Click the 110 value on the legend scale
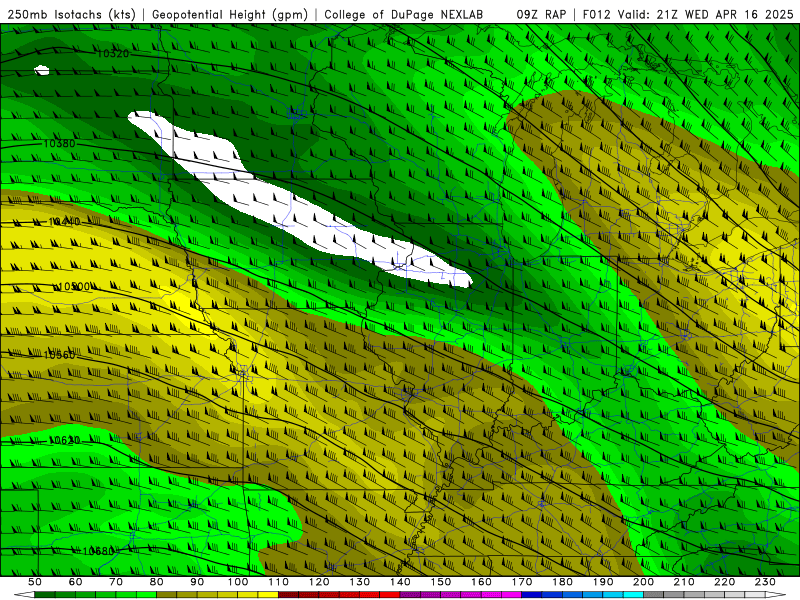This screenshot has height=600, width=800. coord(279,582)
